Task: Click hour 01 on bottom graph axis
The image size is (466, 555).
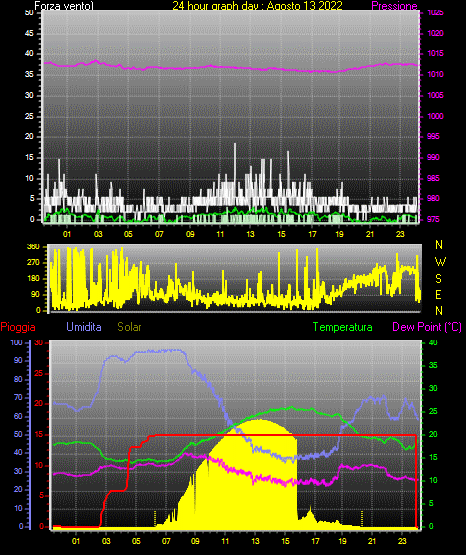Action: (76, 541)
